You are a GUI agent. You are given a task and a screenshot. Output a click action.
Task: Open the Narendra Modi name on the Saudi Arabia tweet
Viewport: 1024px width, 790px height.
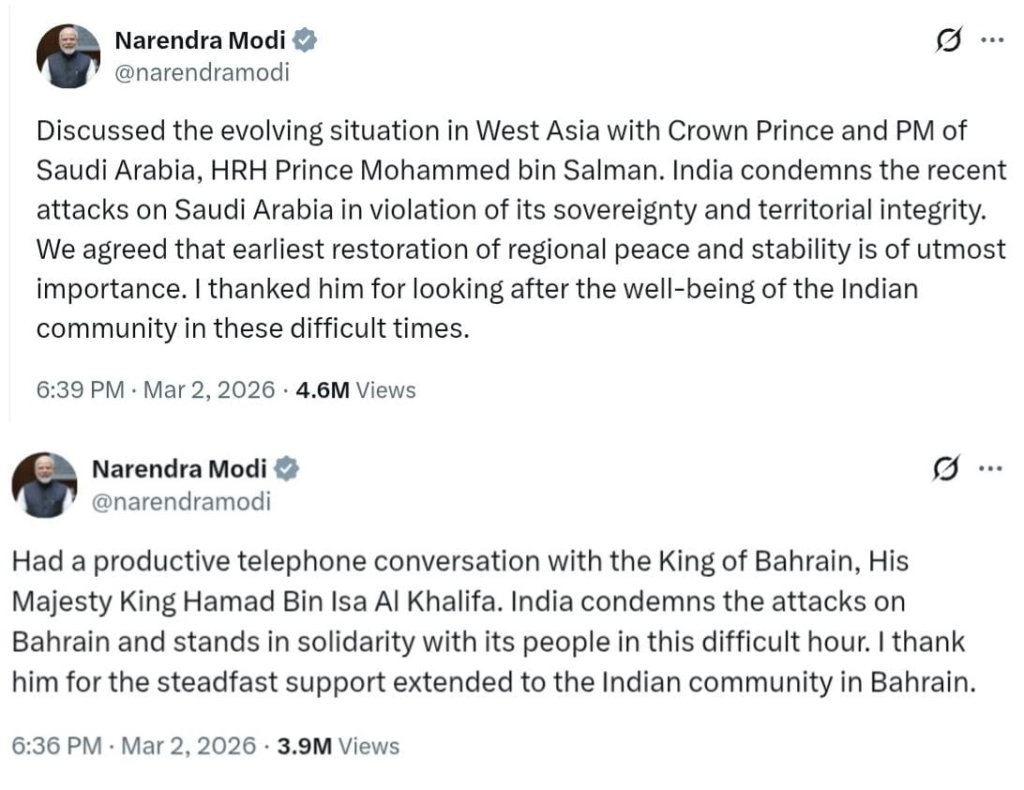[200, 41]
